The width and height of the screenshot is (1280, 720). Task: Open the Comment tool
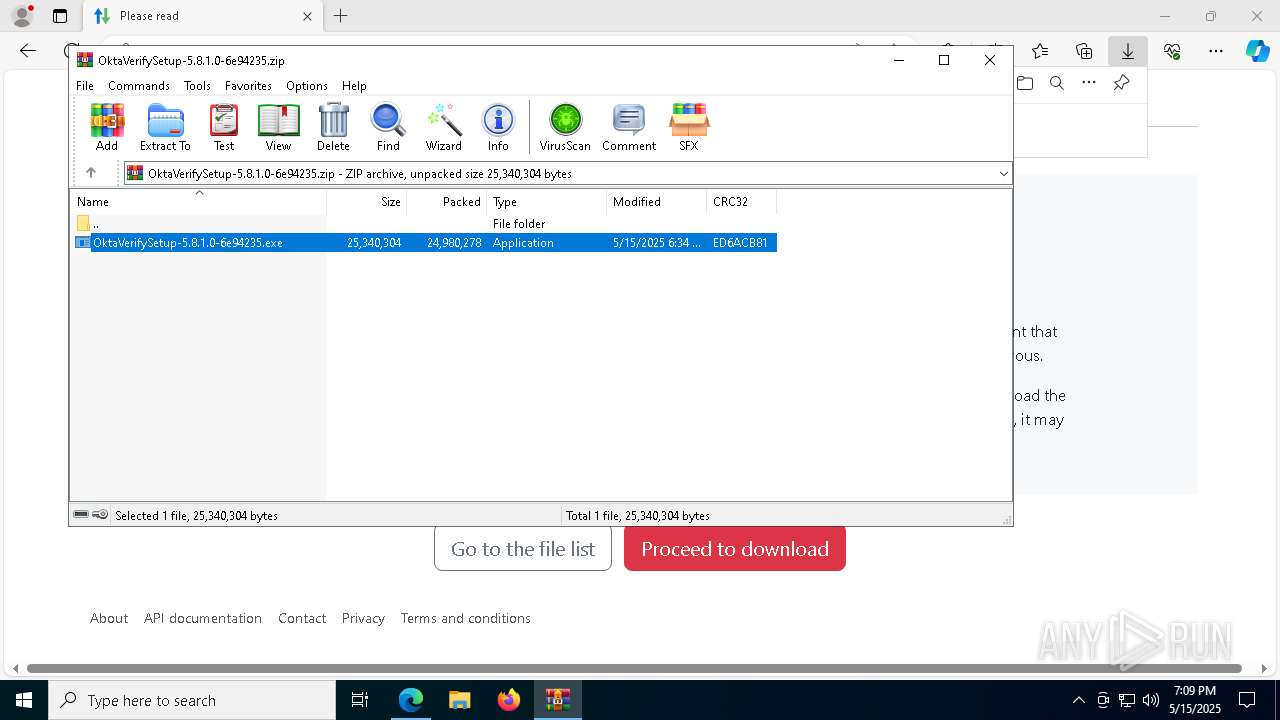[x=629, y=127]
